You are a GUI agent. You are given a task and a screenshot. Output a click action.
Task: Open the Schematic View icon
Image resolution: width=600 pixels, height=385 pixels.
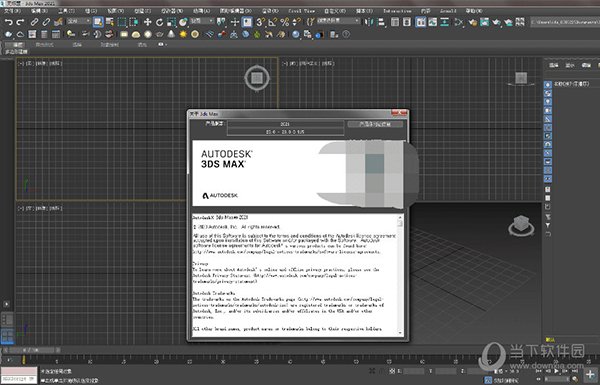coord(445,22)
